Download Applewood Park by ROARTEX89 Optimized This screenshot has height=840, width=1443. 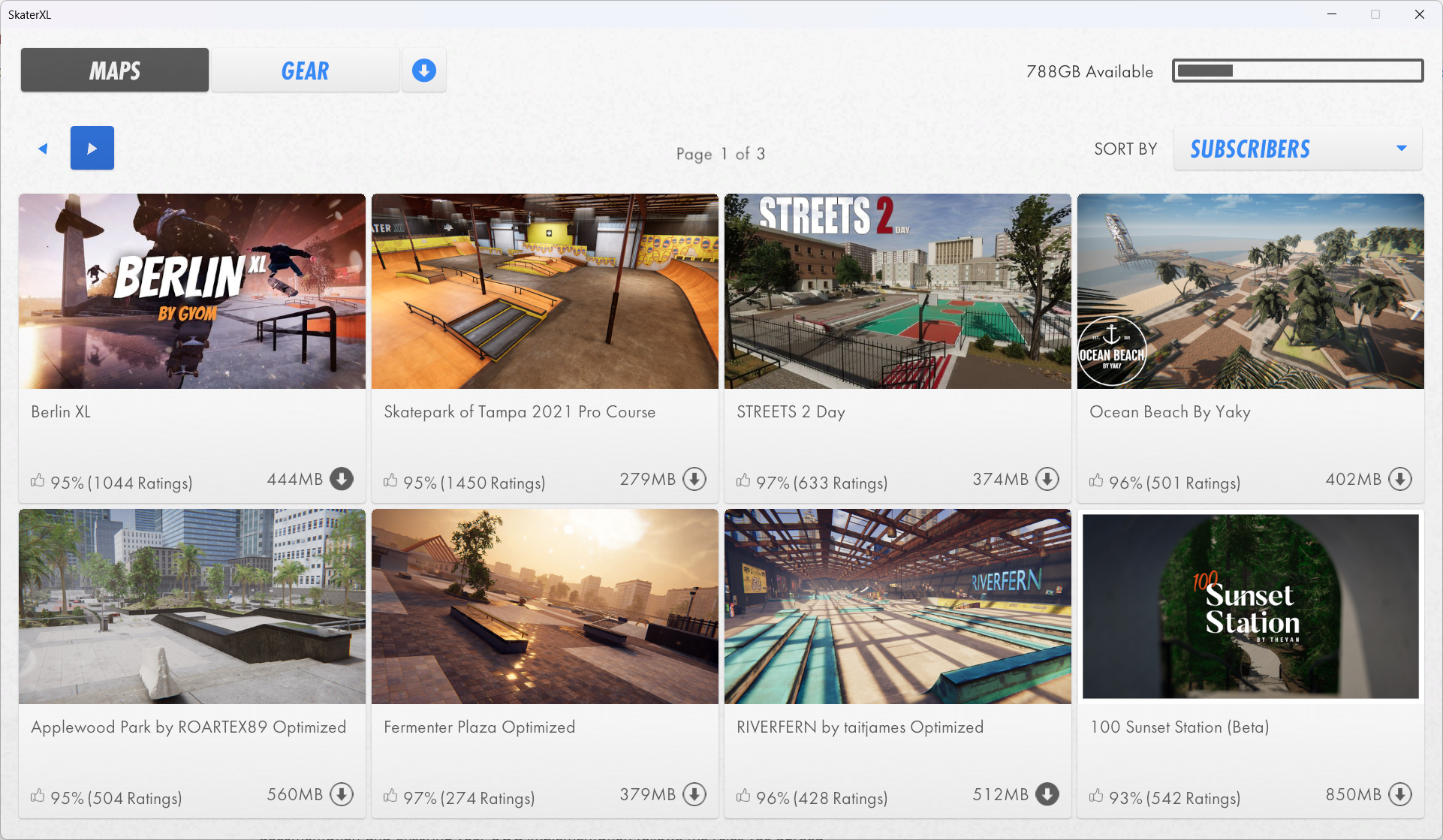point(342,794)
